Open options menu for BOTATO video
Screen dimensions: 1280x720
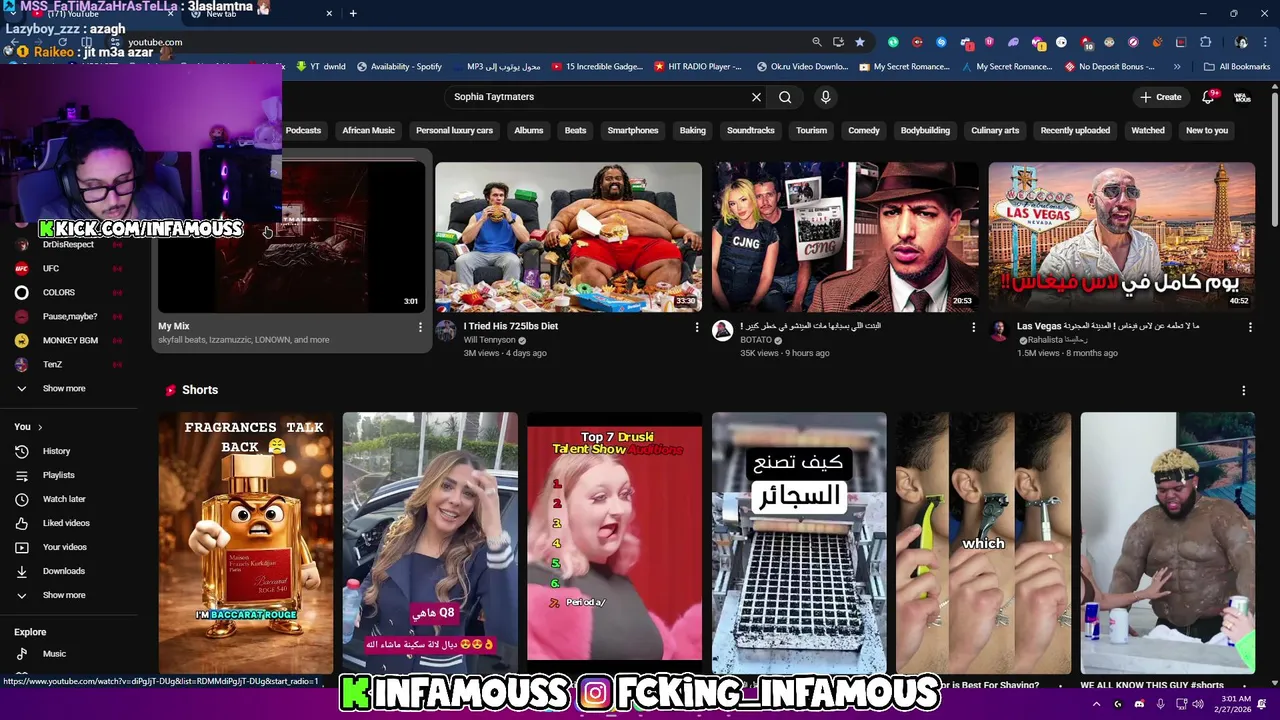pyautogui.click(x=973, y=327)
